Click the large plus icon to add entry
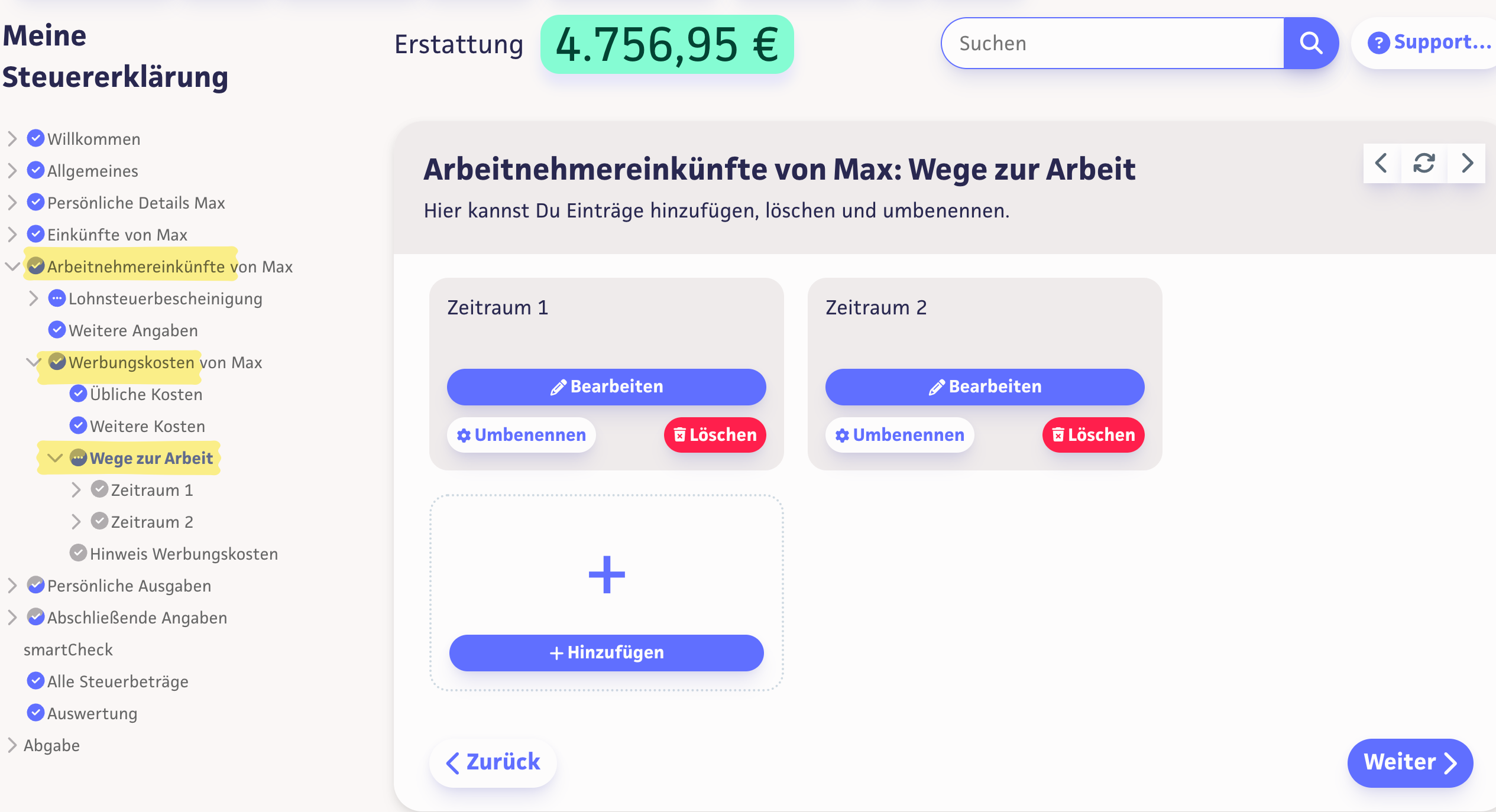Viewport: 1496px width, 812px height. pos(607,574)
